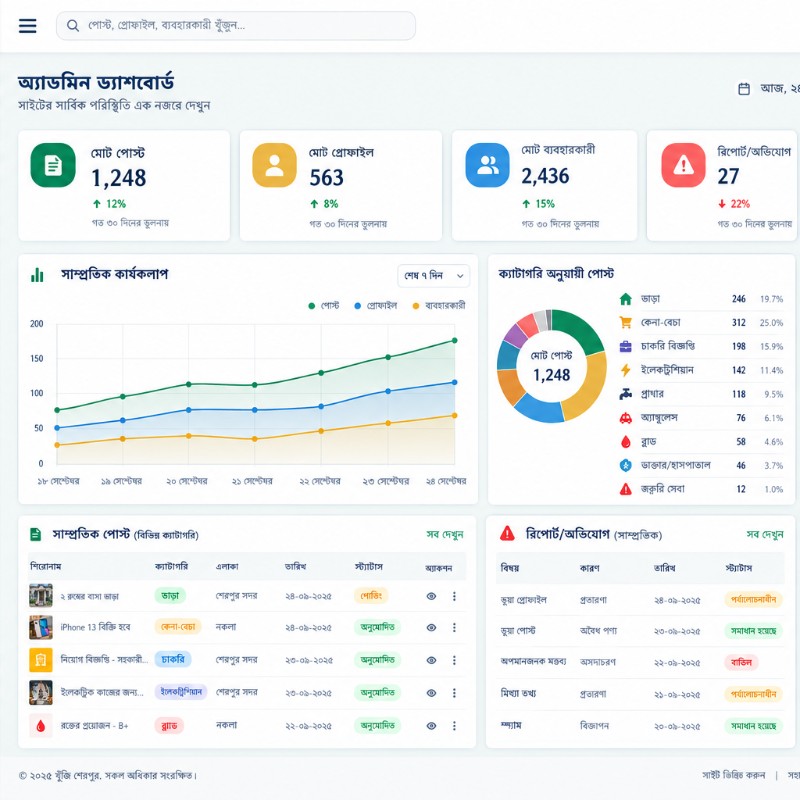The height and width of the screenshot is (800, 800).
Task: Click the yellow মোট প্রোফাইল person icon
Action: 274,165
